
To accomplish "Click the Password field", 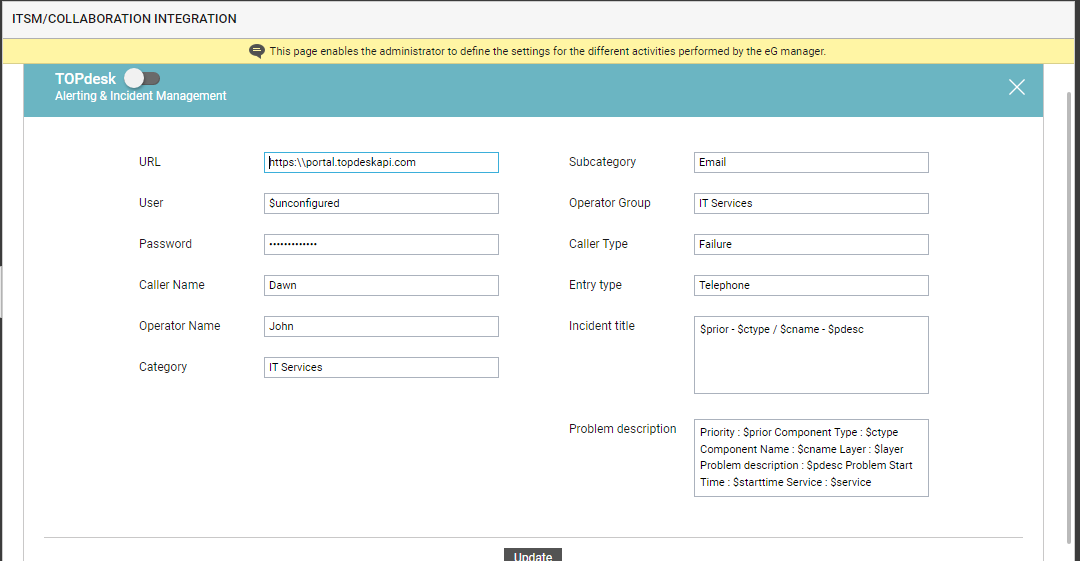I will (381, 245).
